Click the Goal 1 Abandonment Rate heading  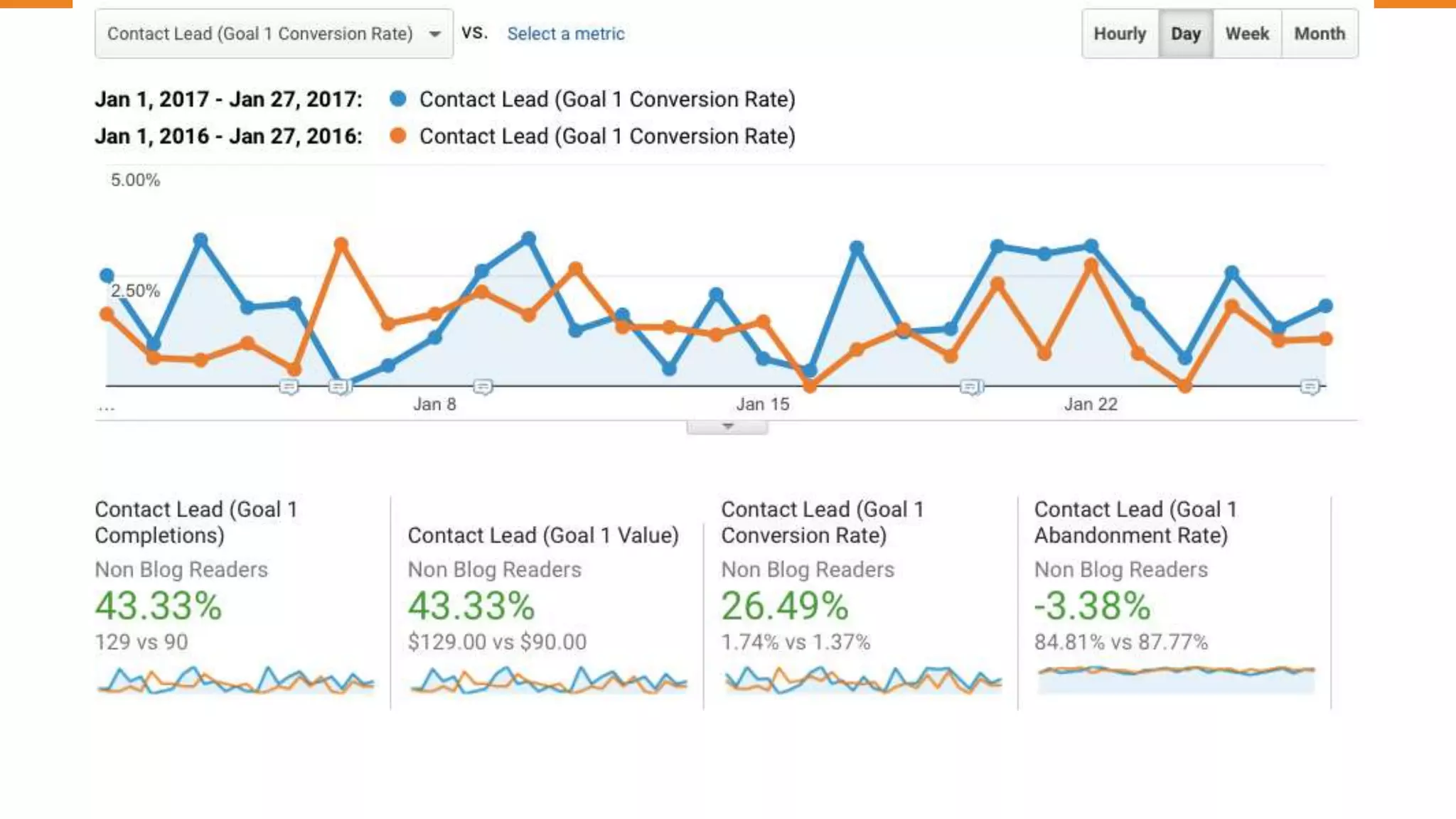tap(1135, 522)
